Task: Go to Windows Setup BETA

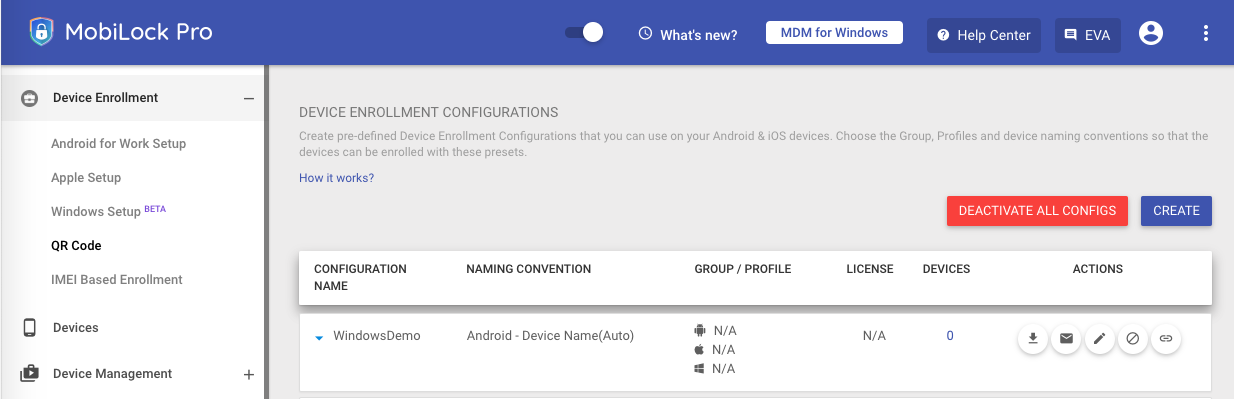Action: point(109,211)
